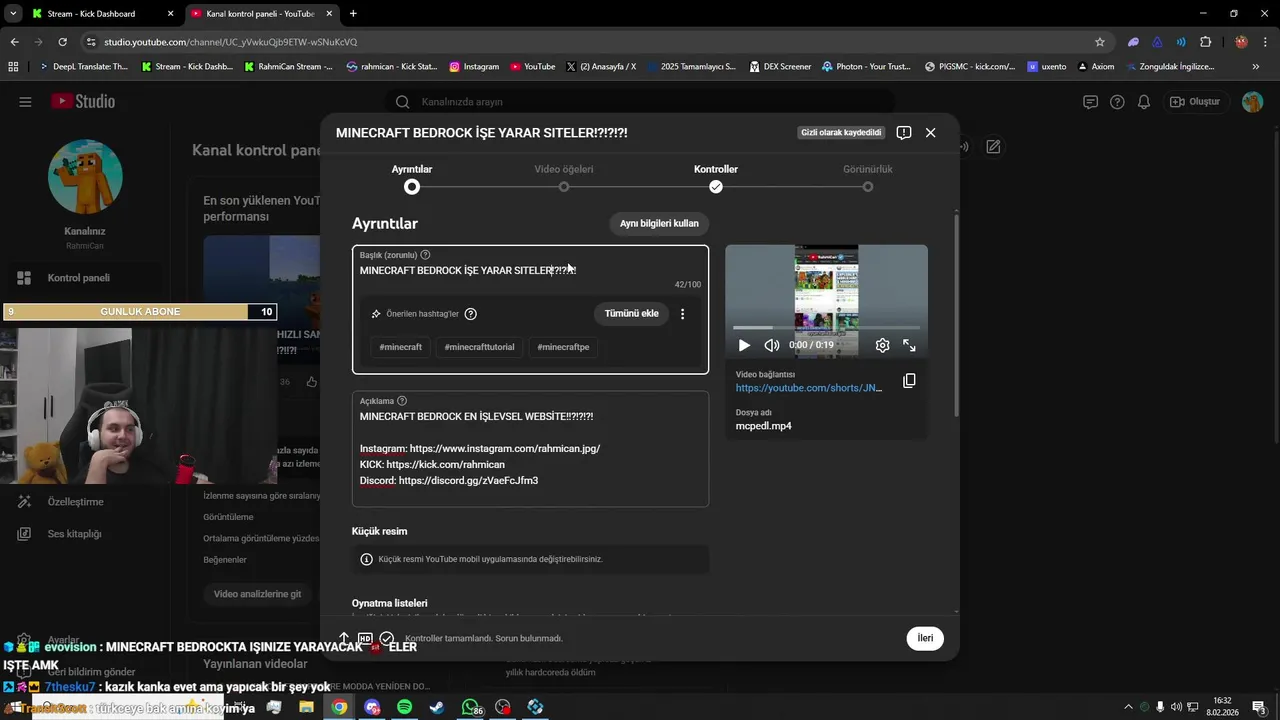This screenshot has height=720, width=1280.
Task: Open Steam from the taskbar
Action: pyautogui.click(x=437, y=707)
